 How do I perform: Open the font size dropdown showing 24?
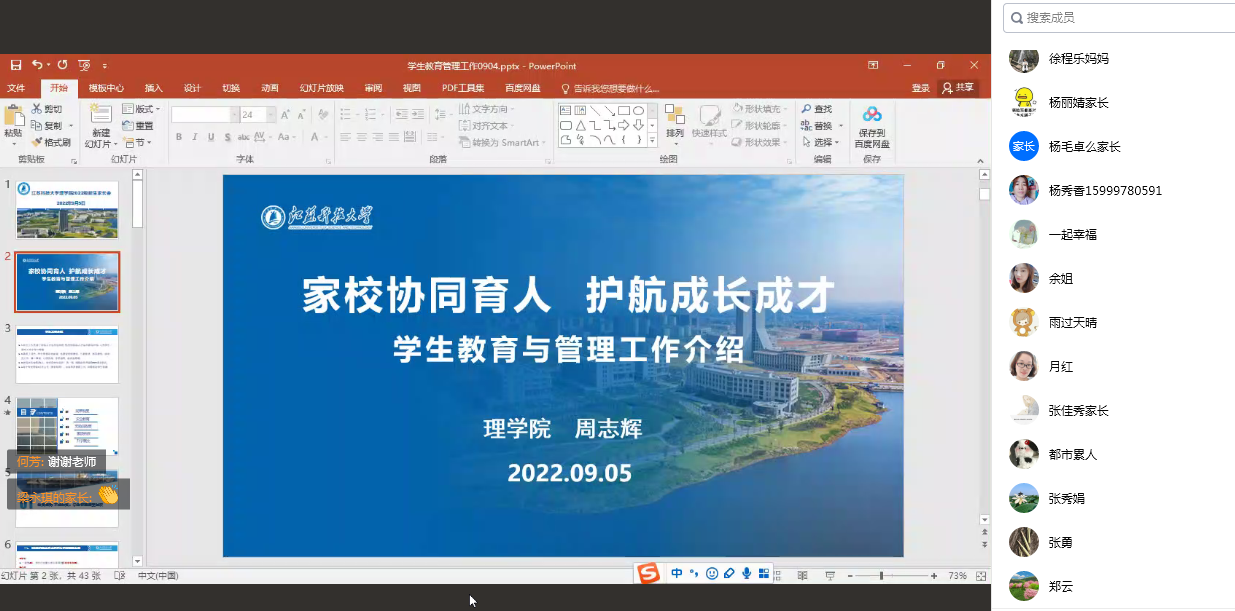[271, 115]
